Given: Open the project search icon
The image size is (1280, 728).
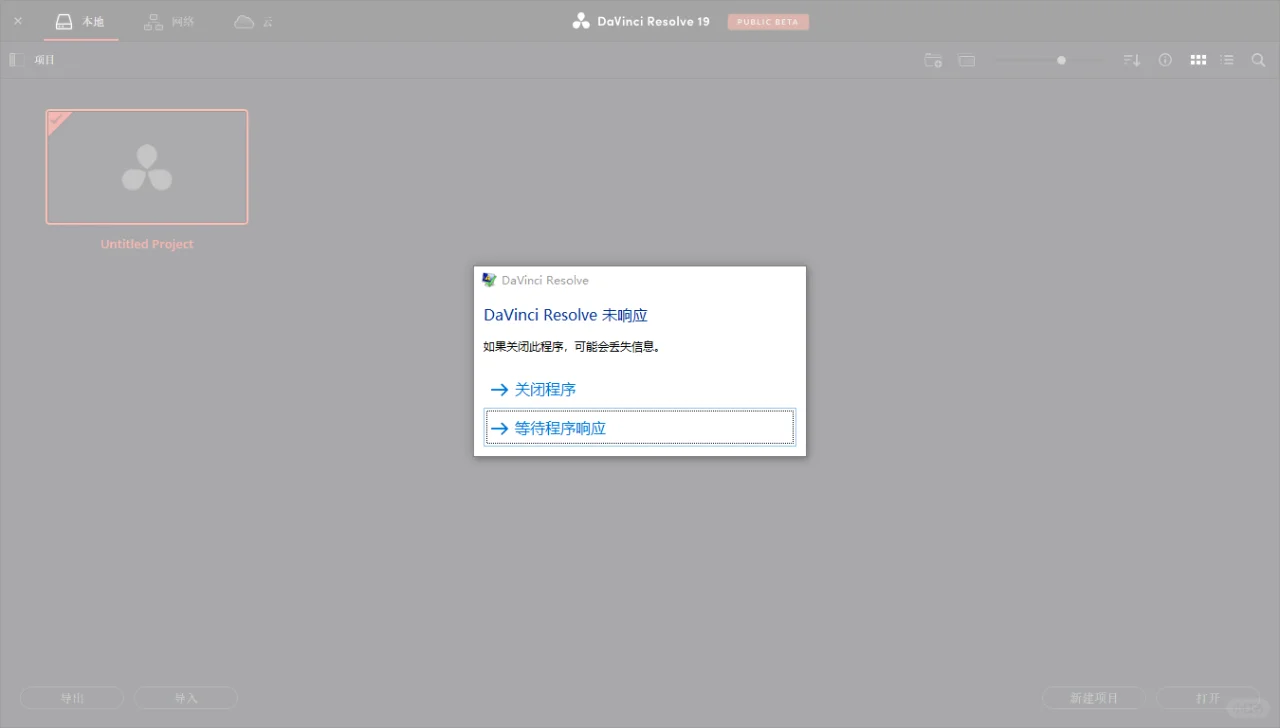Looking at the screenshot, I should (1258, 60).
